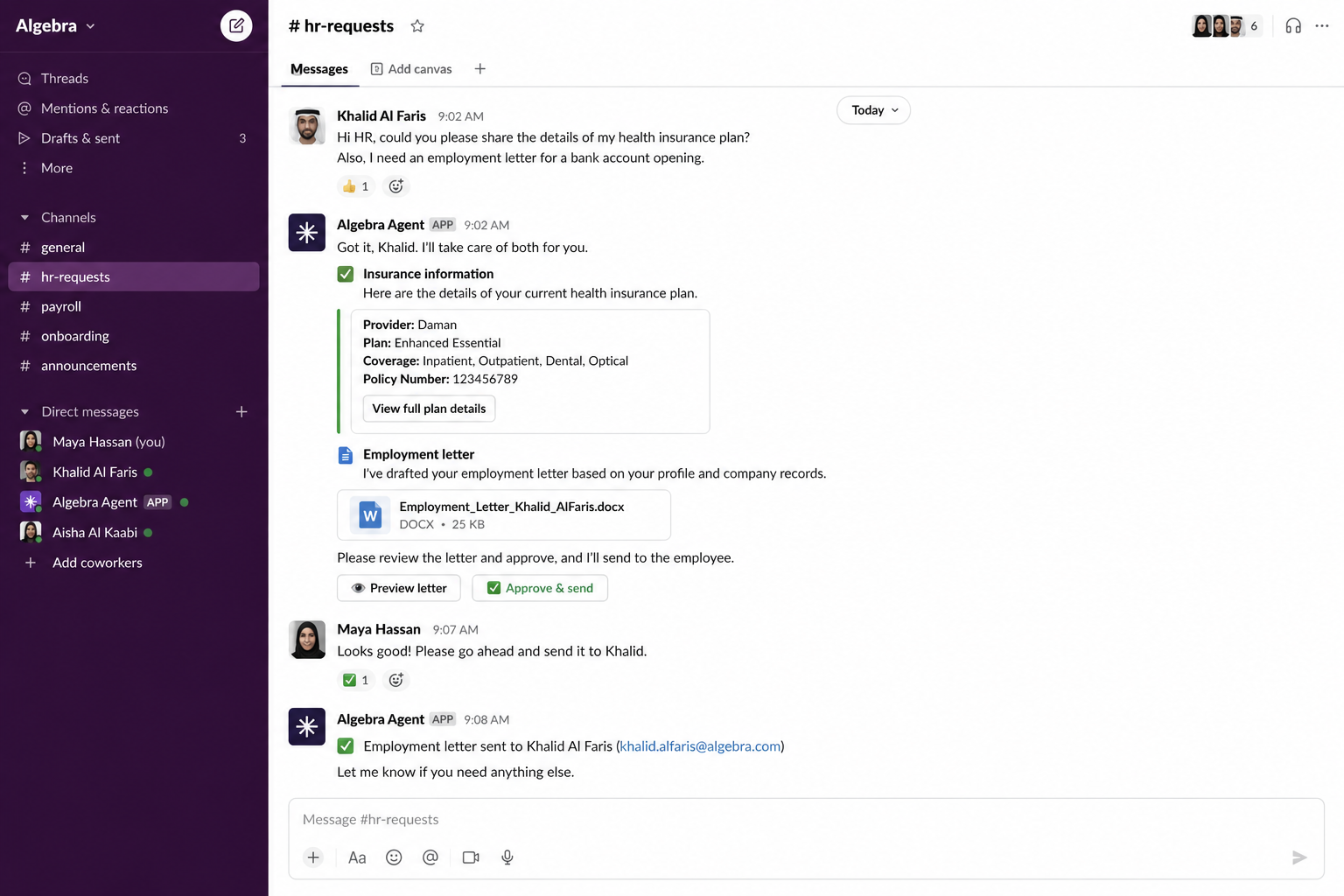
Task: Click Approve & send button
Action: (x=540, y=588)
